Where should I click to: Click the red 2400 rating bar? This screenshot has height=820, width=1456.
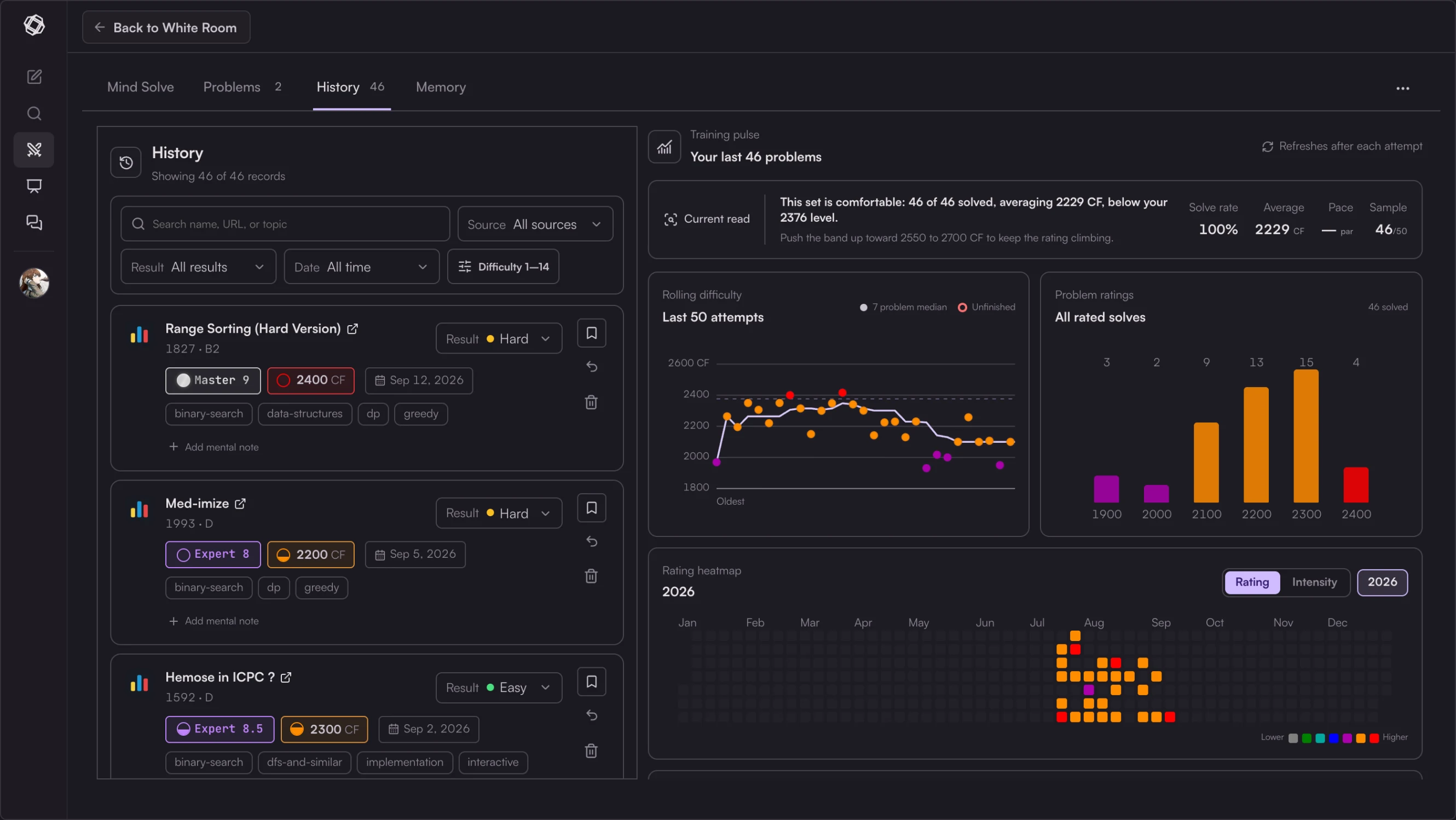1355,485
